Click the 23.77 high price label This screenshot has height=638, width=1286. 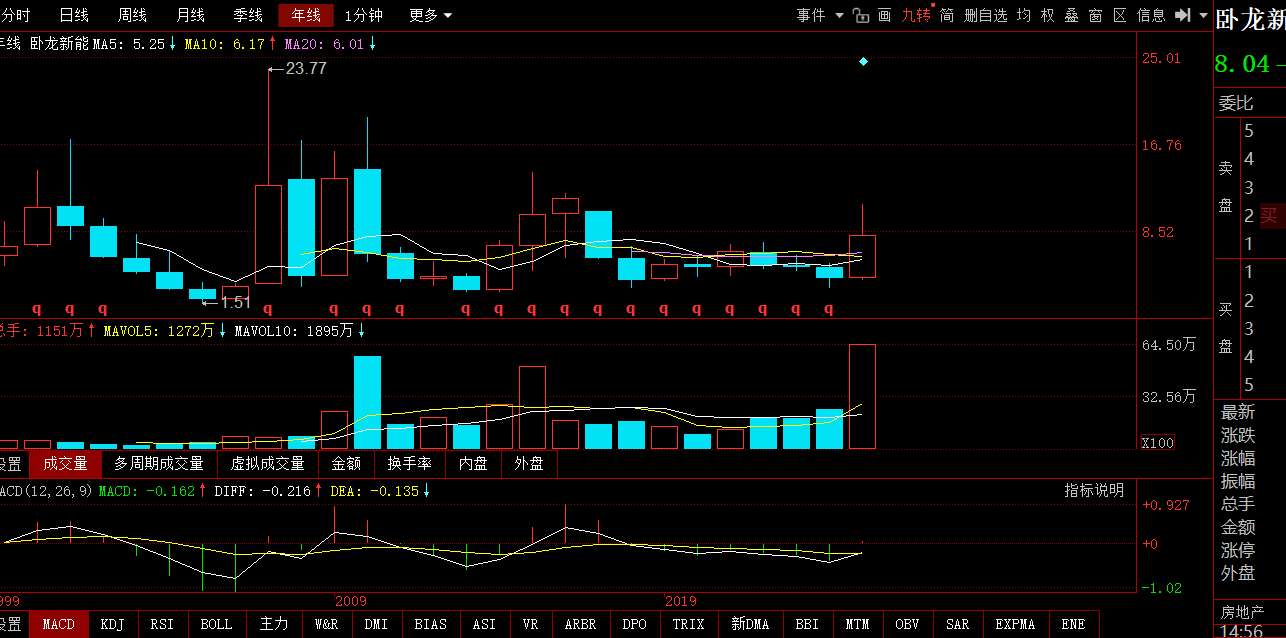pos(306,69)
